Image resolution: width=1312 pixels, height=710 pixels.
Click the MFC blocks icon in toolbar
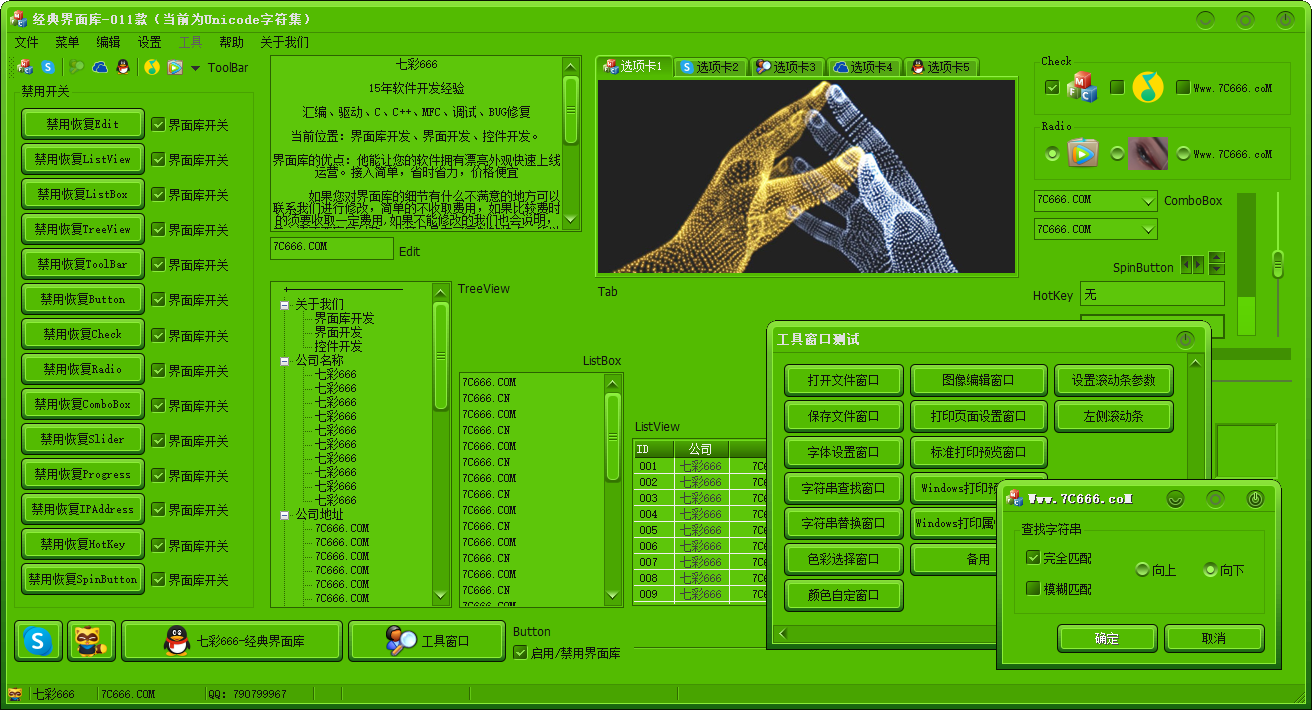25,67
